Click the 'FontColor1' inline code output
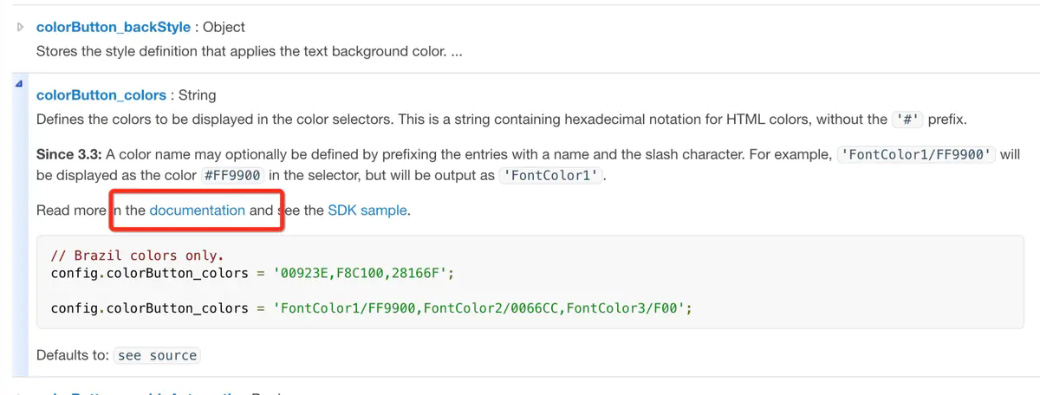This screenshot has height=395, width=1040. point(550,176)
